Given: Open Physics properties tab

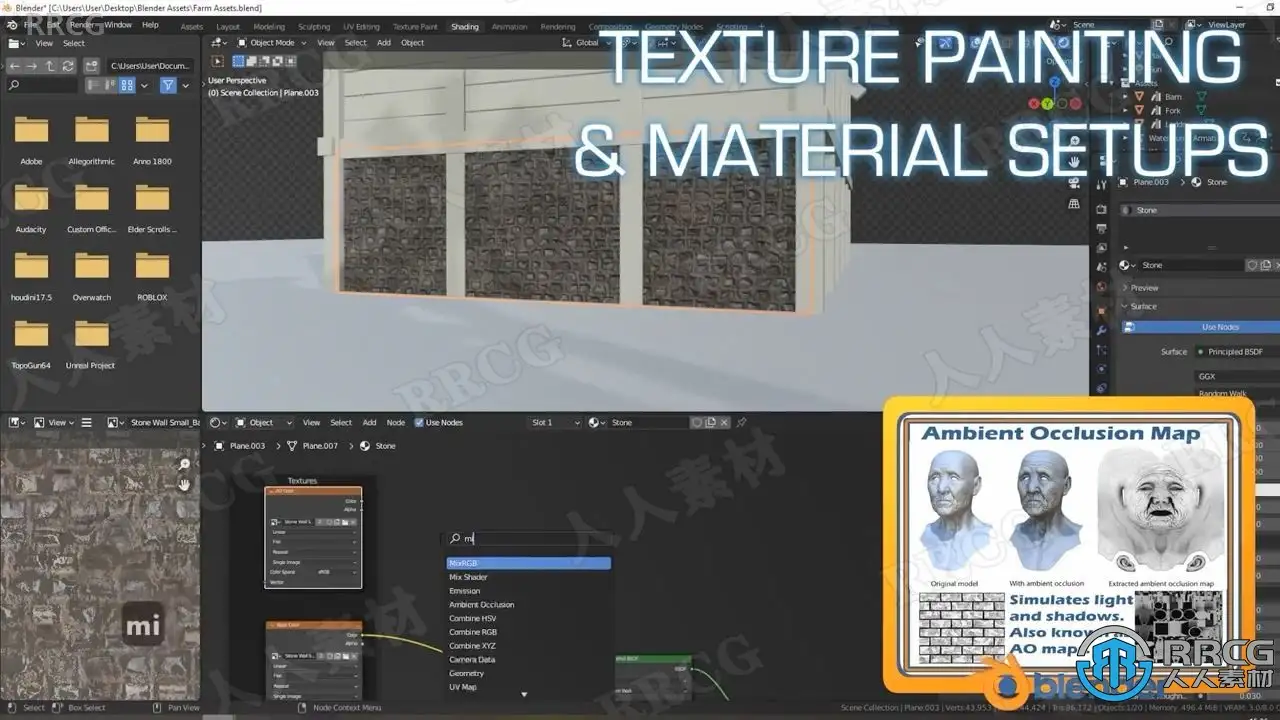Looking at the screenshot, I should pos(1101,369).
